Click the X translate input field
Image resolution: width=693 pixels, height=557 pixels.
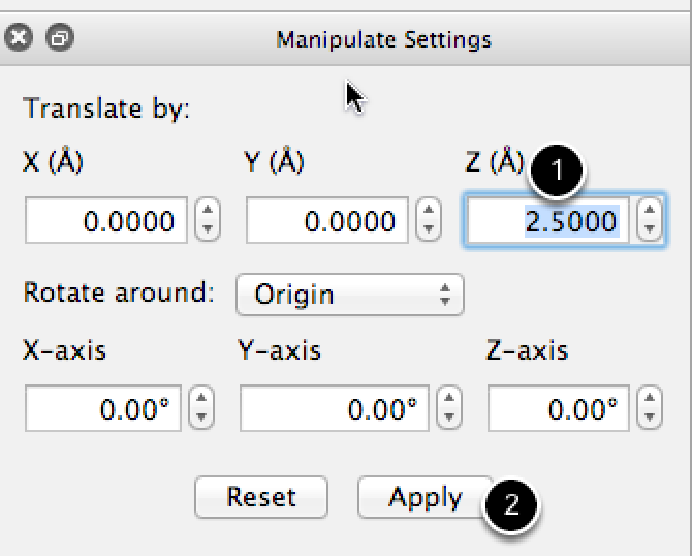tap(105, 220)
